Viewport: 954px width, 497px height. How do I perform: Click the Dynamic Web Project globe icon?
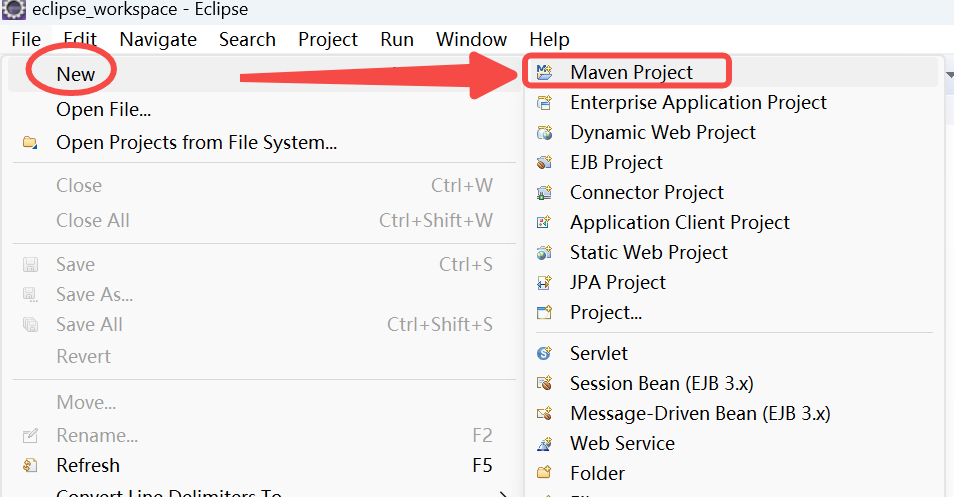tap(545, 133)
